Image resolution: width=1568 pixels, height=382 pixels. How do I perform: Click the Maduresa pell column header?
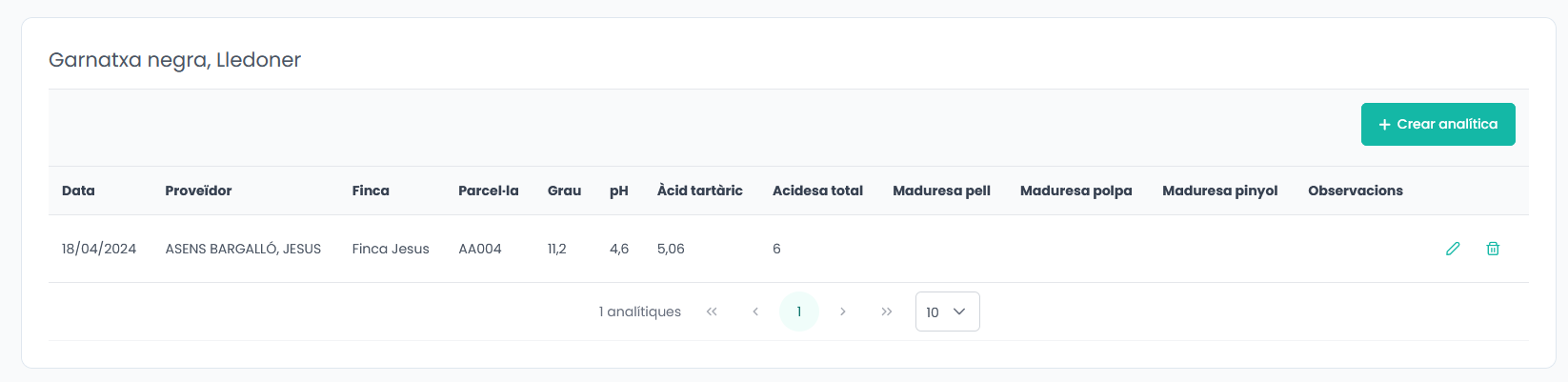[x=941, y=191]
